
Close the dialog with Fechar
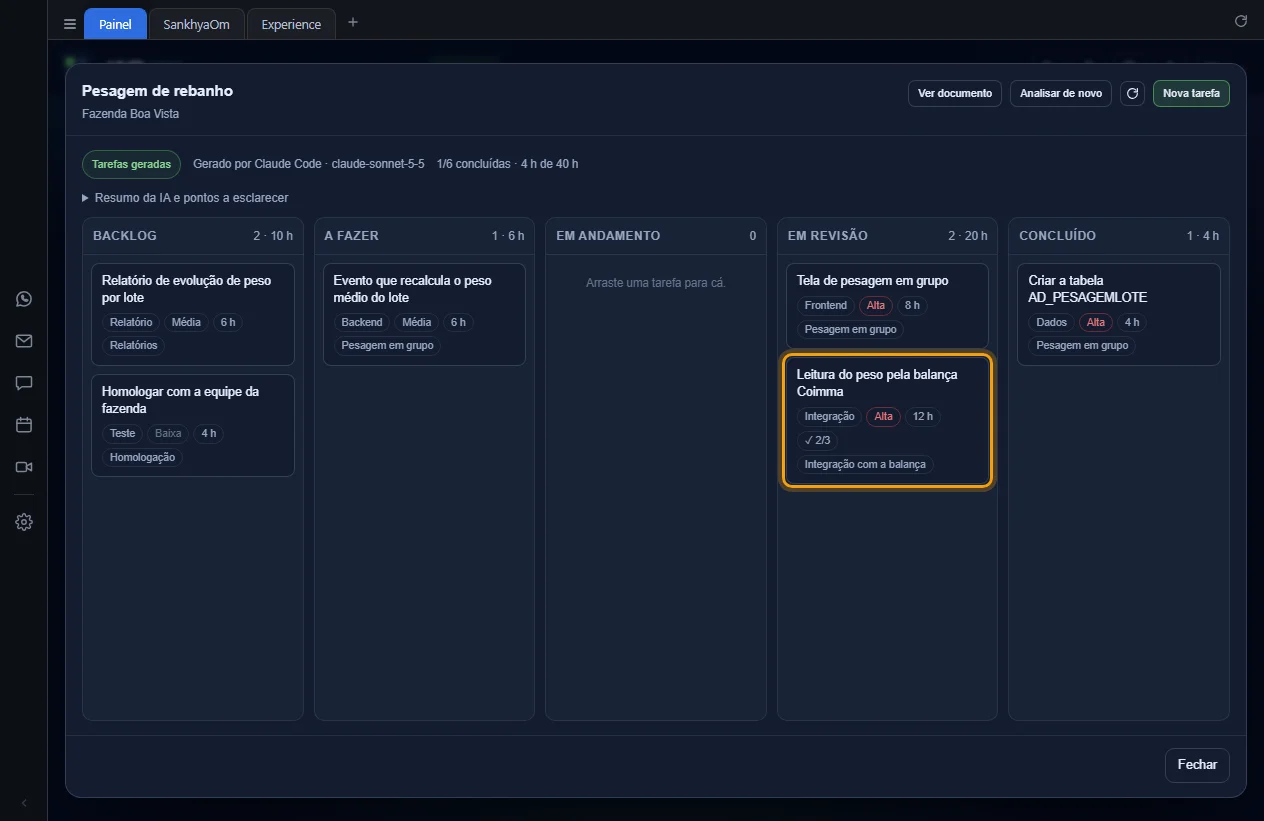click(x=1197, y=765)
